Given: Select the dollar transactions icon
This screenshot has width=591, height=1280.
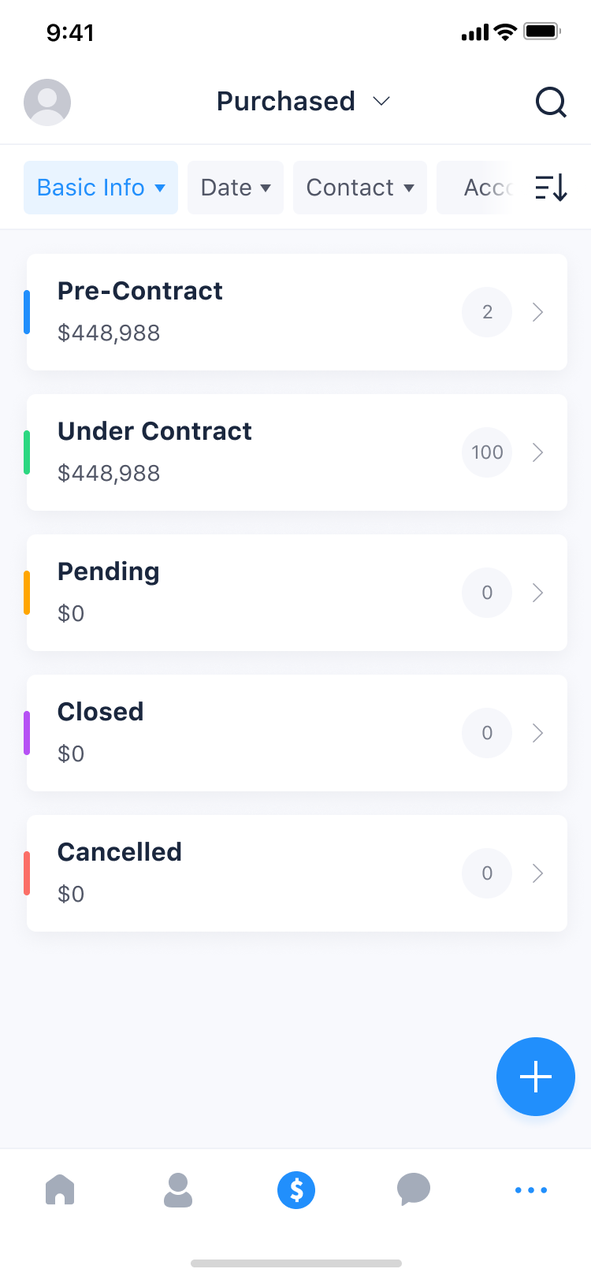Looking at the screenshot, I should 296,1190.
